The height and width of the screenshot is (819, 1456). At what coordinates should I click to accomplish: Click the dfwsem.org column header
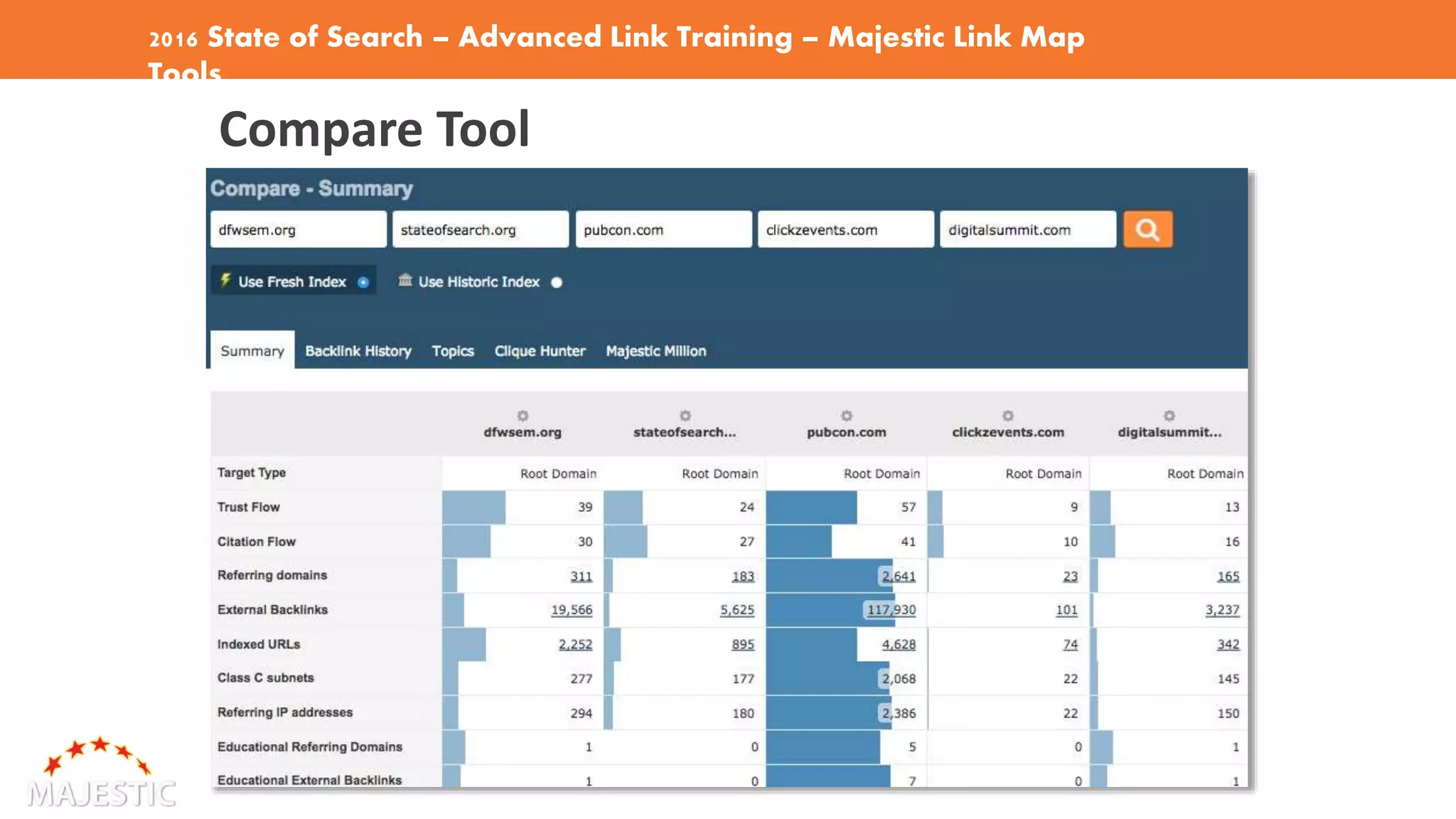523,432
